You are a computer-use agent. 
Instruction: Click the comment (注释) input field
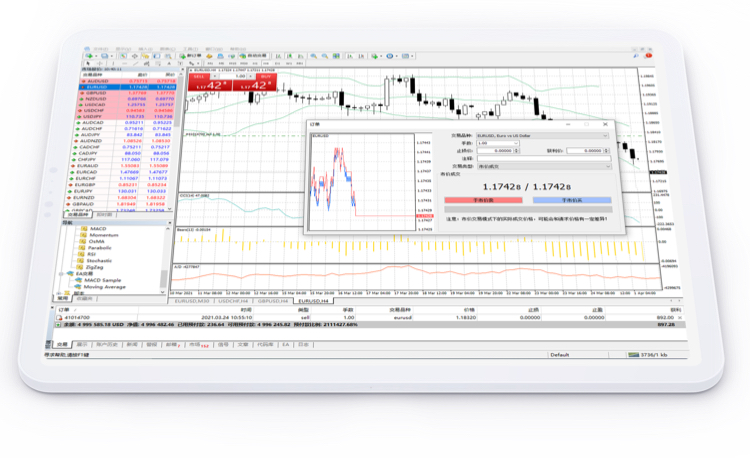[x=544, y=158]
